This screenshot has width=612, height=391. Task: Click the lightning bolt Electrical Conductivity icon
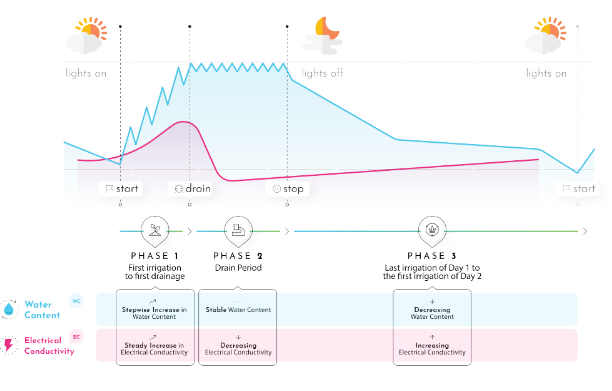coord(9,345)
